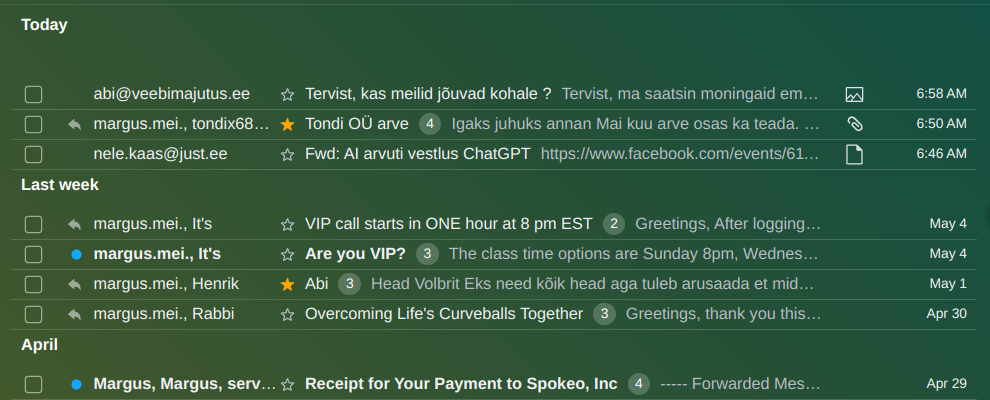The image size is (990, 400).
Task: Open the VIP call starts in ONE hour email
Action: click(x=448, y=224)
